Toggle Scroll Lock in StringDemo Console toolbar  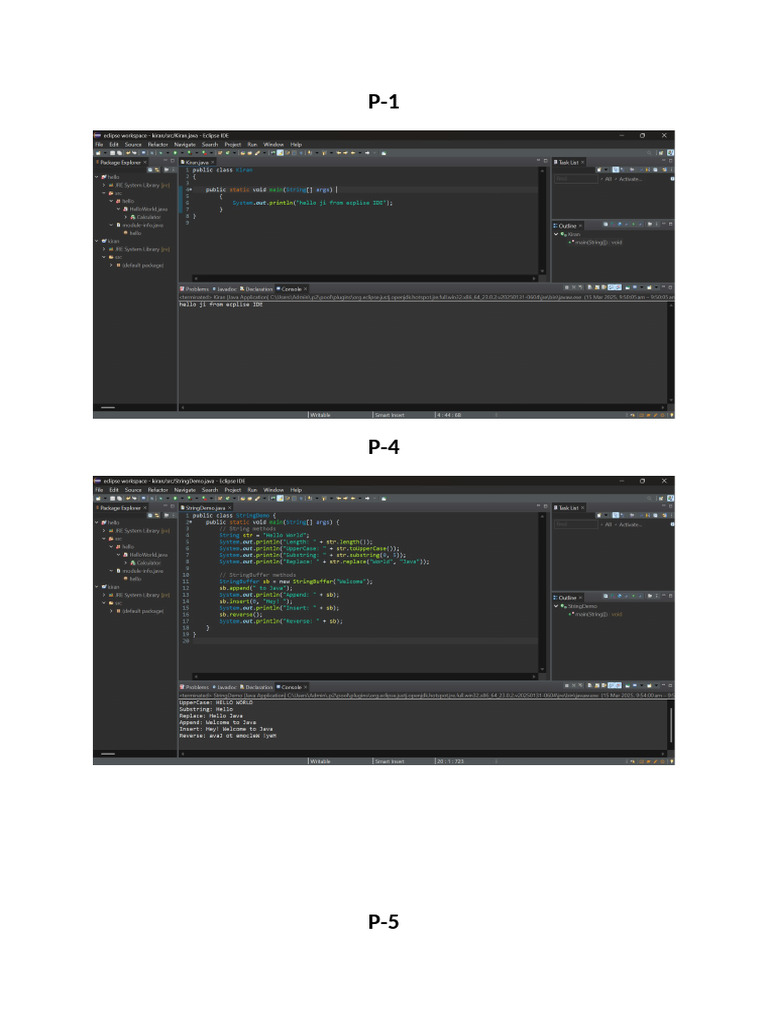[x=597, y=686]
